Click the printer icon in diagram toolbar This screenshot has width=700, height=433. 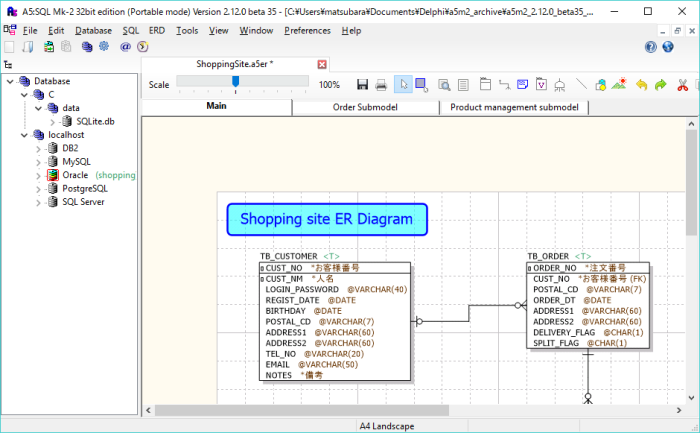(381, 84)
